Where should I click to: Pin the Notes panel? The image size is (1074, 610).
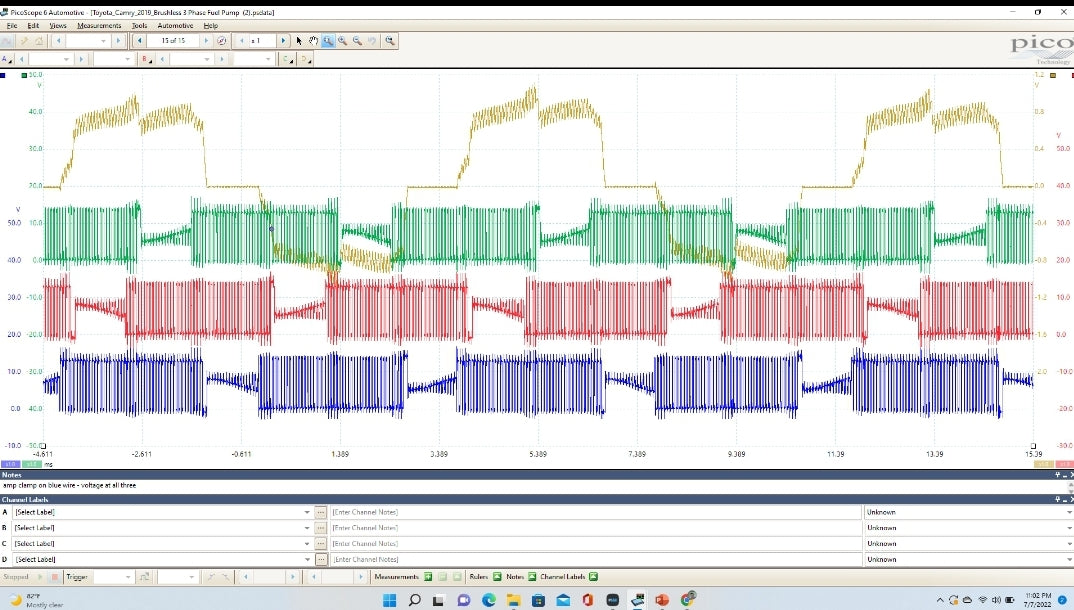pyautogui.click(x=1058, y=474)
